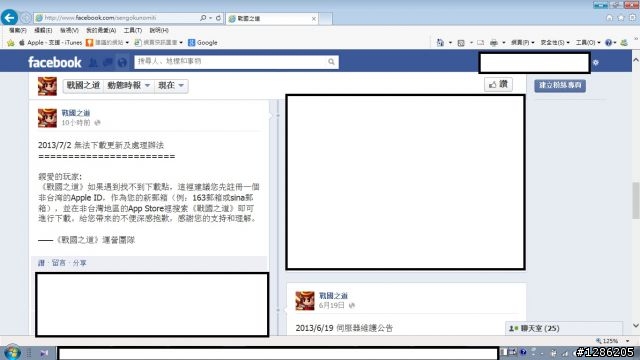Click the read mail icon in command bar
The image size is (640, 360).
[x=480, y=42]
